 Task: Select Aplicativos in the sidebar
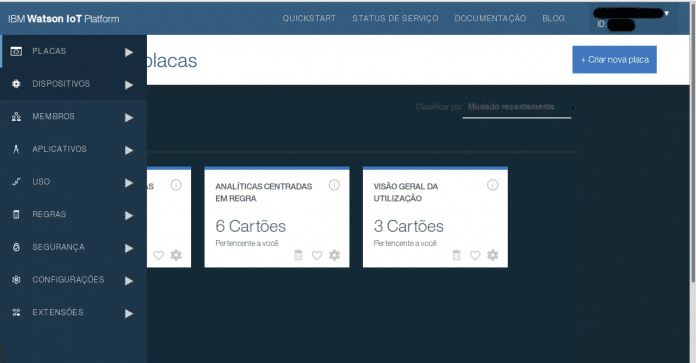click(x=73, y=149)
